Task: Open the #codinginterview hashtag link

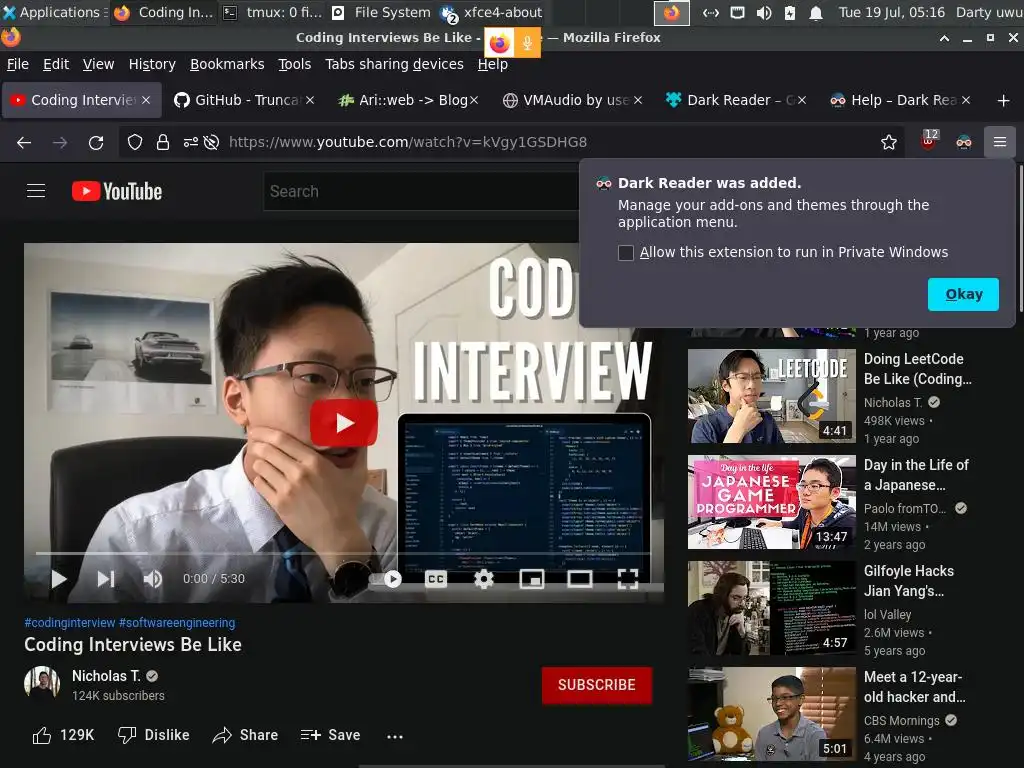Action: [x=69, y=623]
